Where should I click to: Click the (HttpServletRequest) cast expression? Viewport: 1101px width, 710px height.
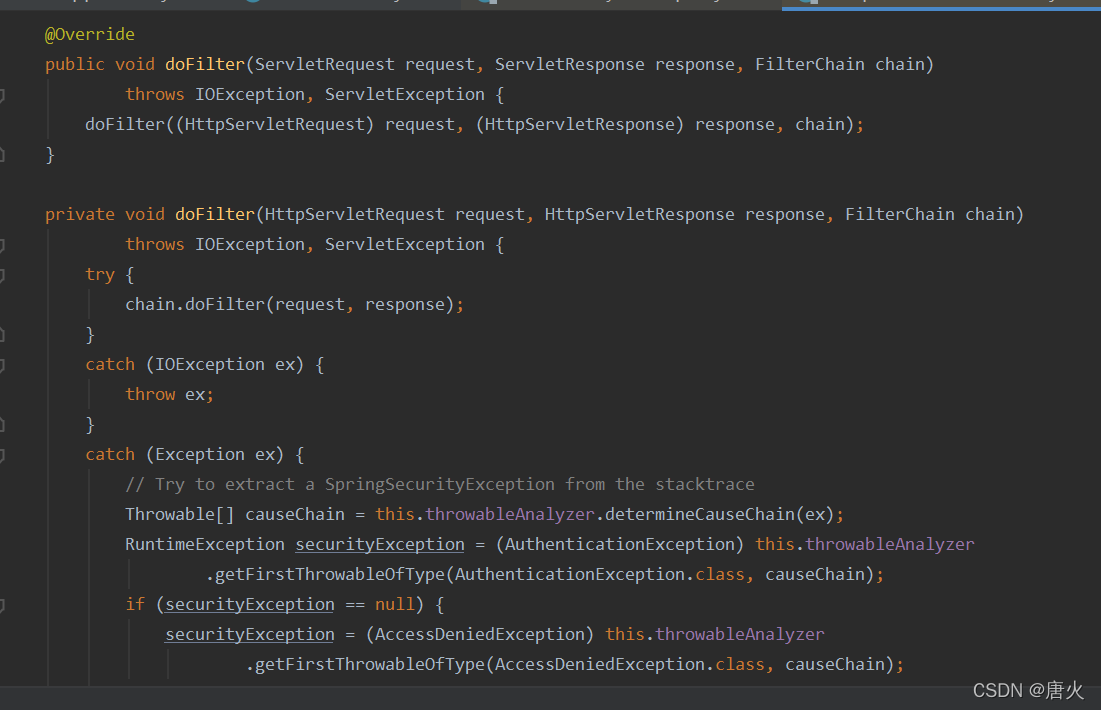click(275, 124)
